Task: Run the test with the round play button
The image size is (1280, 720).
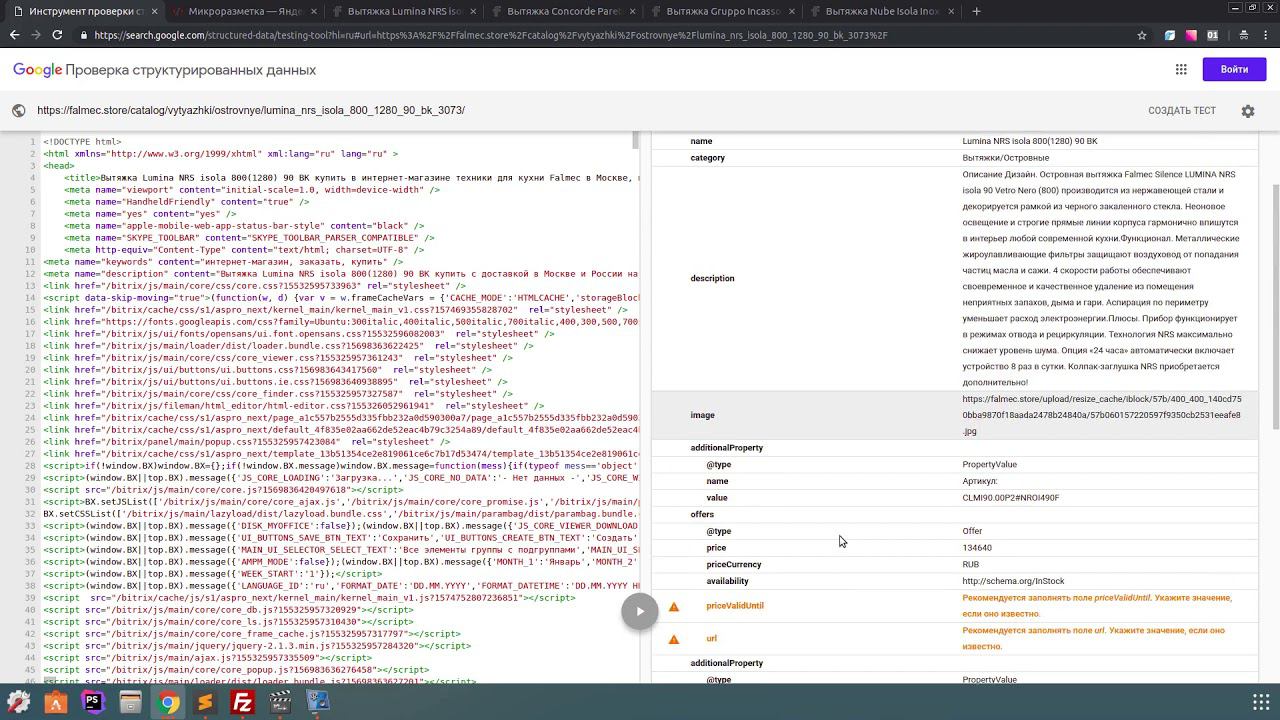Action: [x=640, y=612]
